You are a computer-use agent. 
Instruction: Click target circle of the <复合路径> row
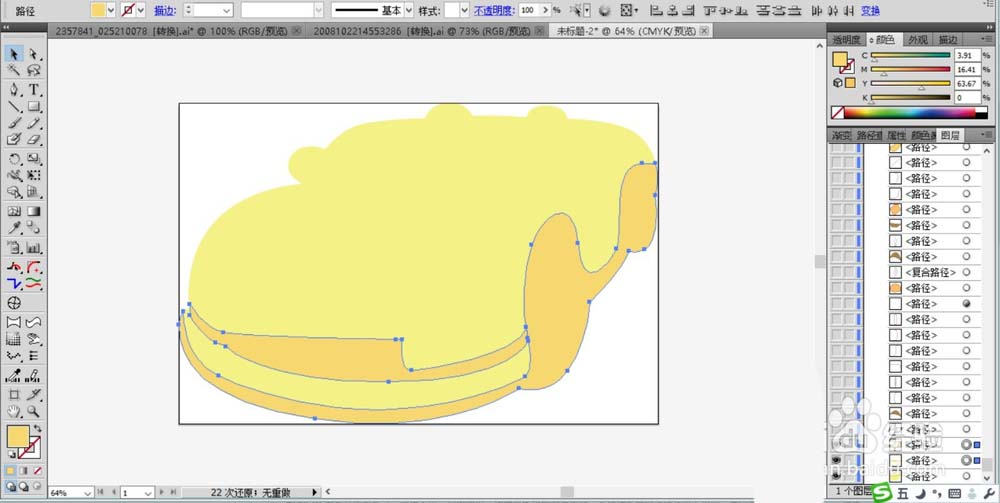[966, 272]
